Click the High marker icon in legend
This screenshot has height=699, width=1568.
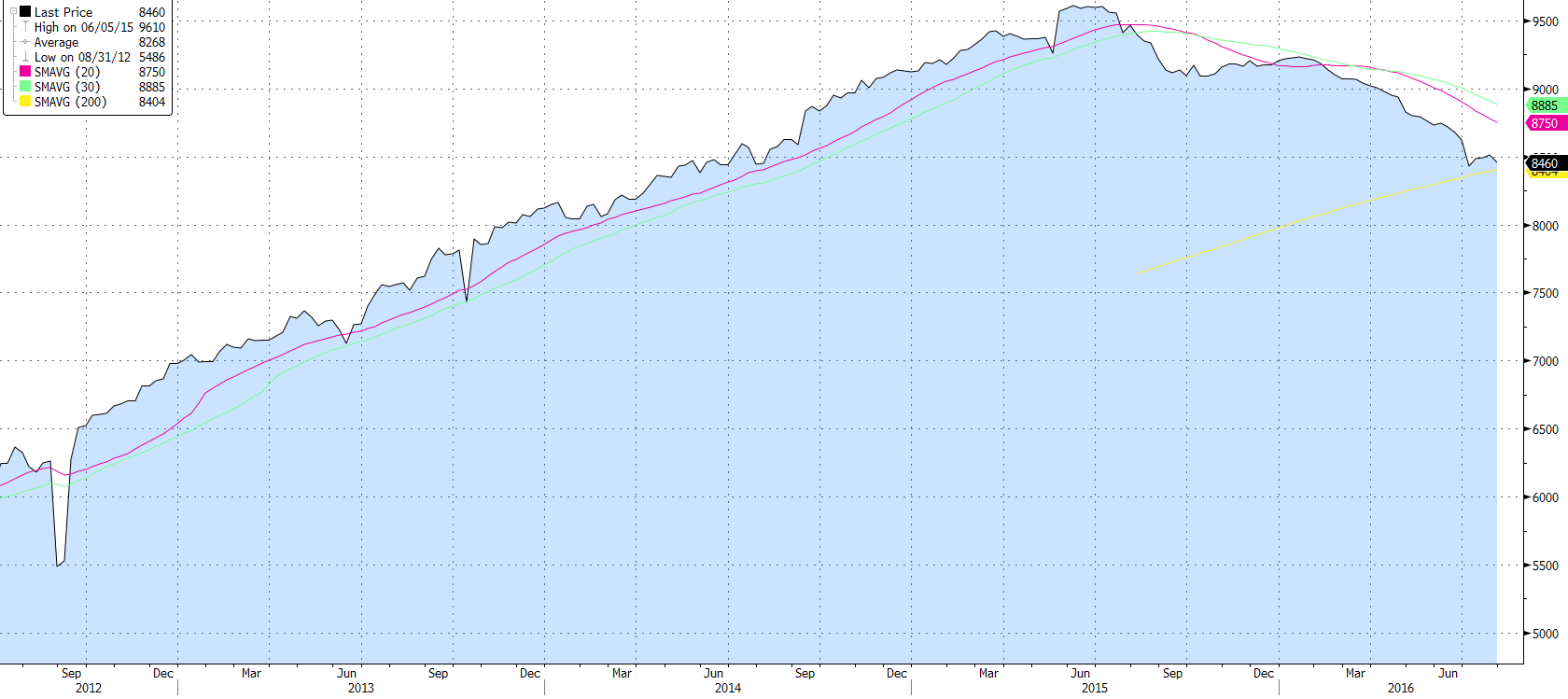pos(25,27)
